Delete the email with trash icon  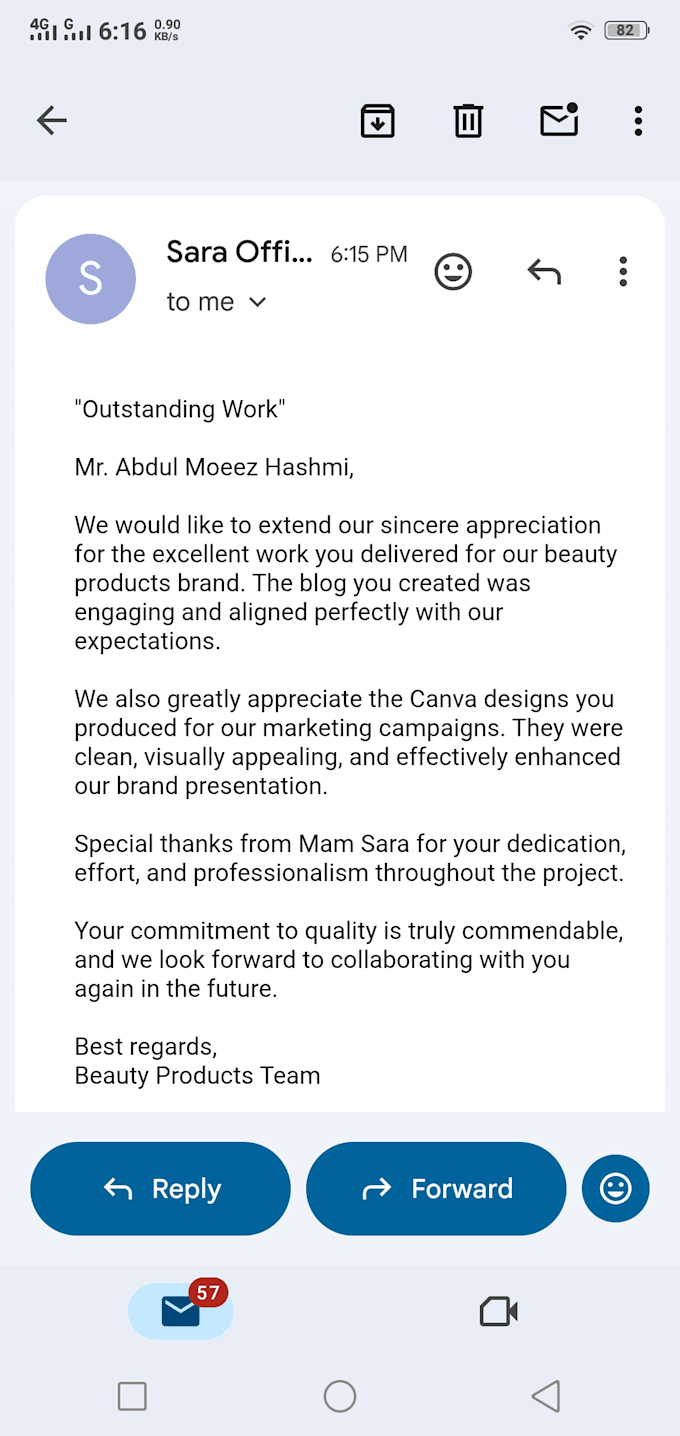click(x=468, y=121)
